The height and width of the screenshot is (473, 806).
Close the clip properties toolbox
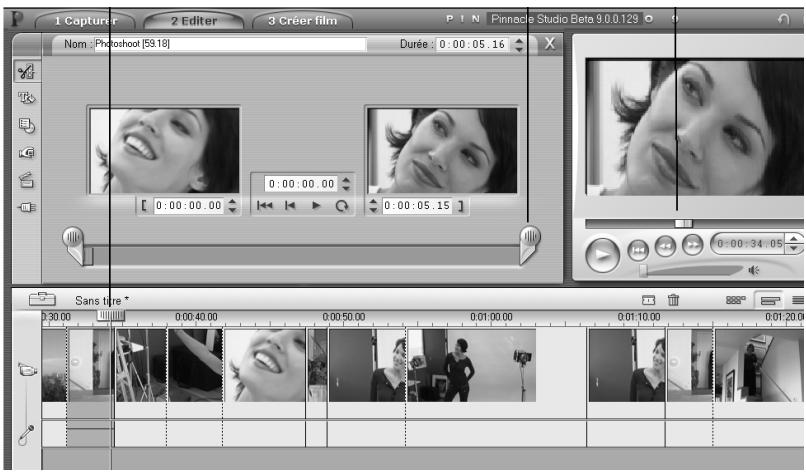pyautogui.click(x=549, y=44)
